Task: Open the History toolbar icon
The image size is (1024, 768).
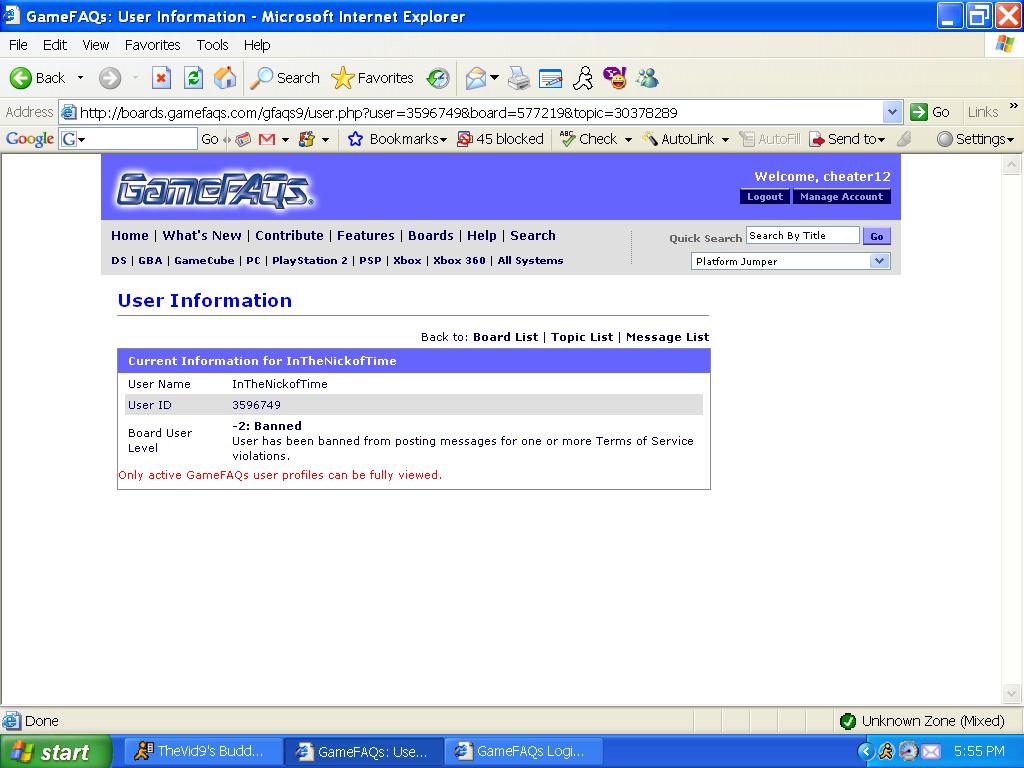Action: point(438,78)
